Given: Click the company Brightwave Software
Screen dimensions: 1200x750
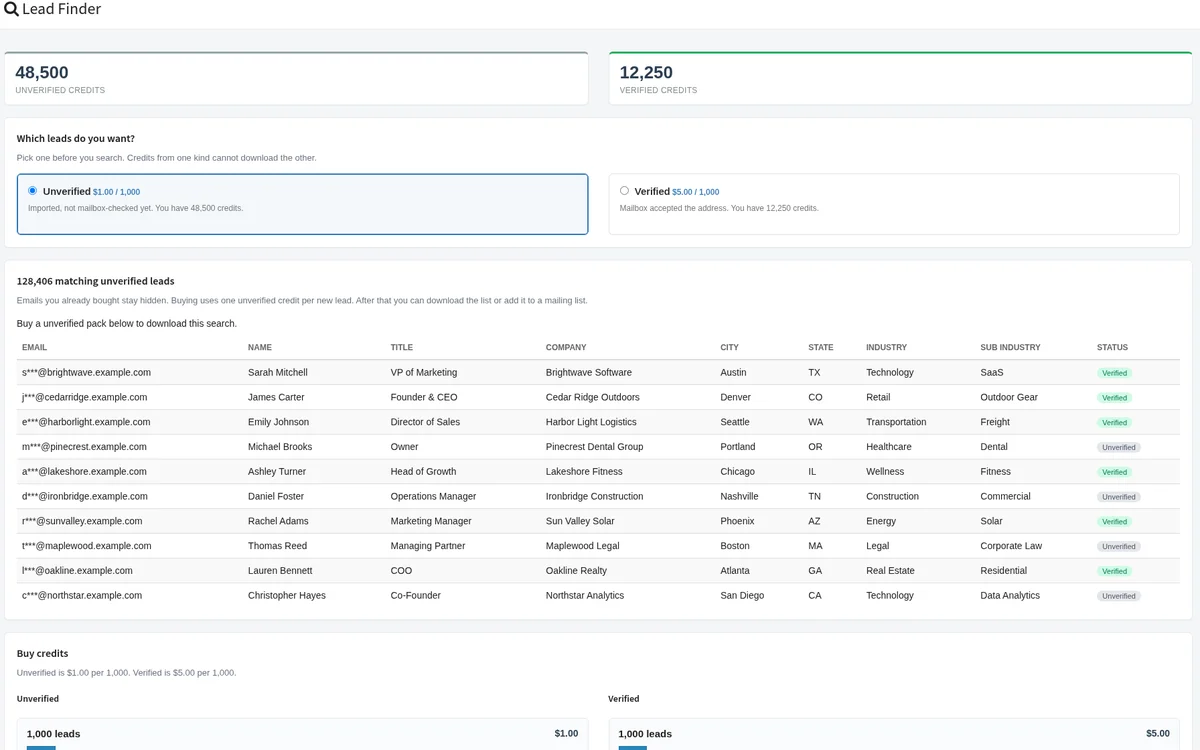Looking at the screenshot, I should point(589,372).
